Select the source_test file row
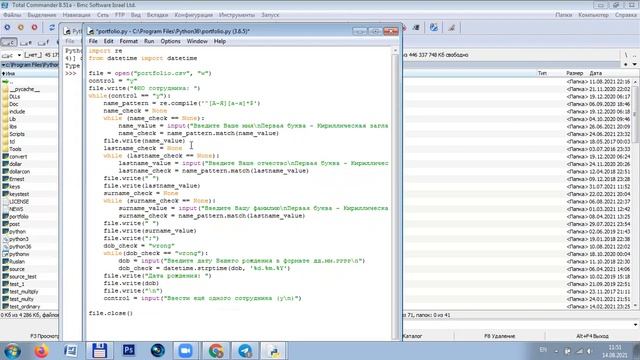The width and height of the screenshot is (640, 360). point(30,276)
